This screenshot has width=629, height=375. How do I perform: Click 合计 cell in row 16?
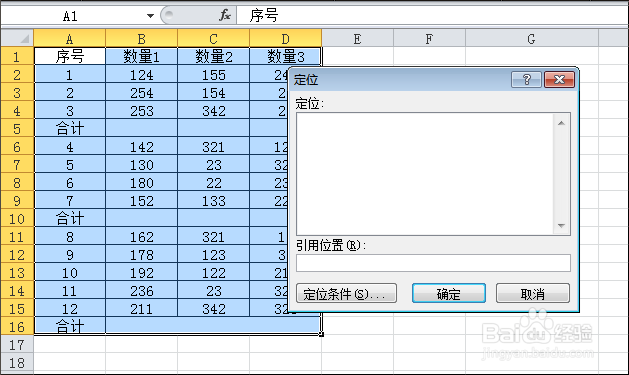coord(70,326)
